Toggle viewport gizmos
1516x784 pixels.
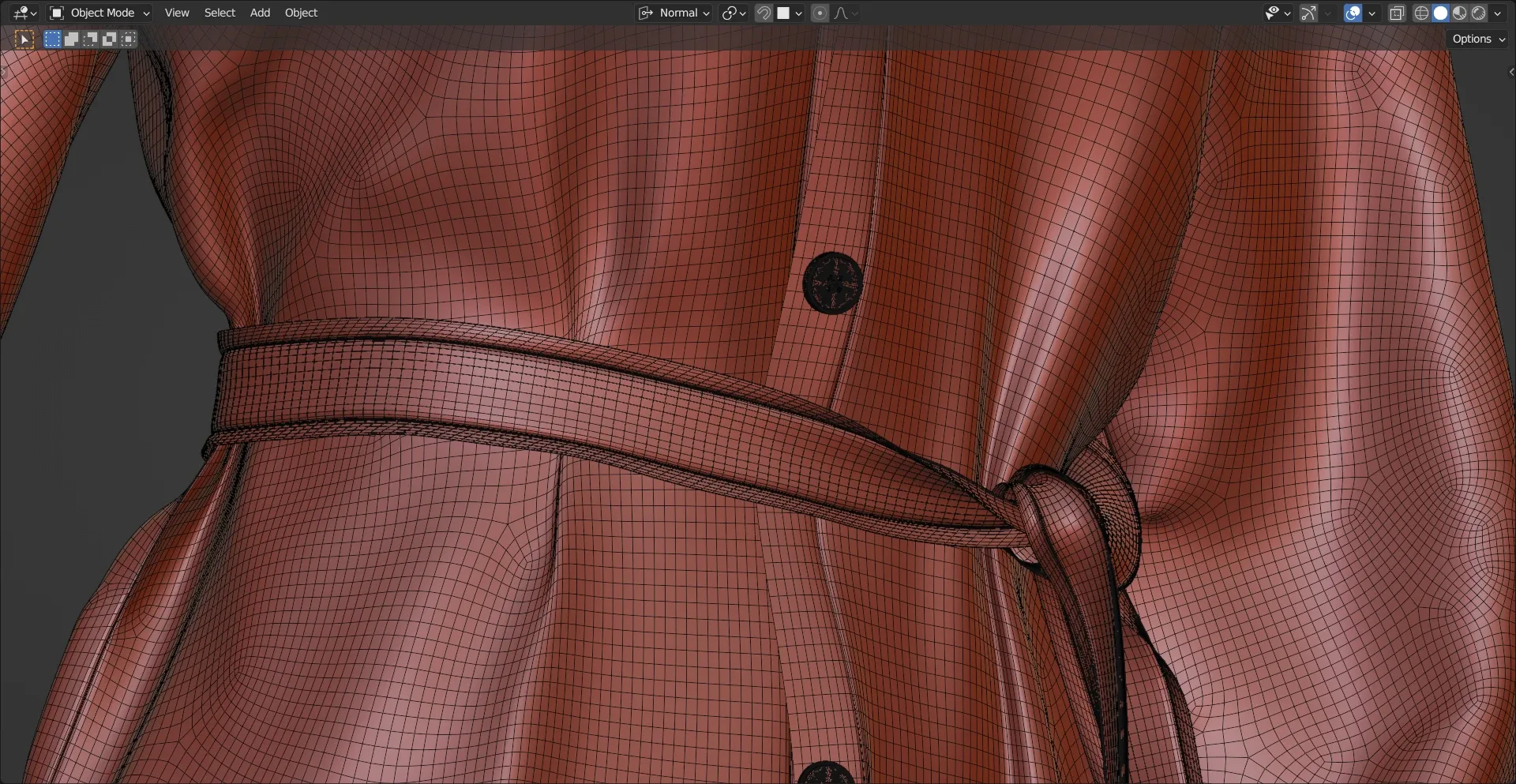(1308, 13)
